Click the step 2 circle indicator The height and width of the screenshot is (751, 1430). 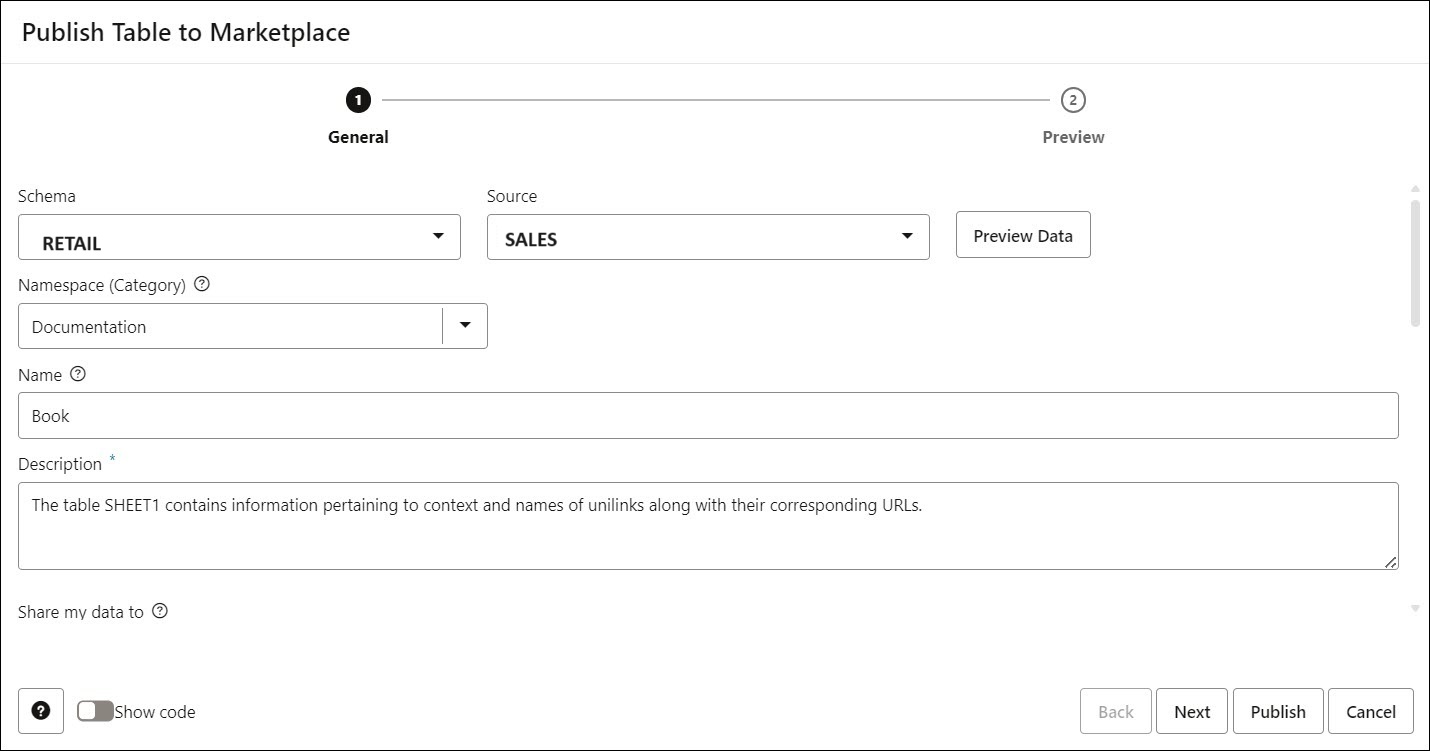tap(1072, 100)
